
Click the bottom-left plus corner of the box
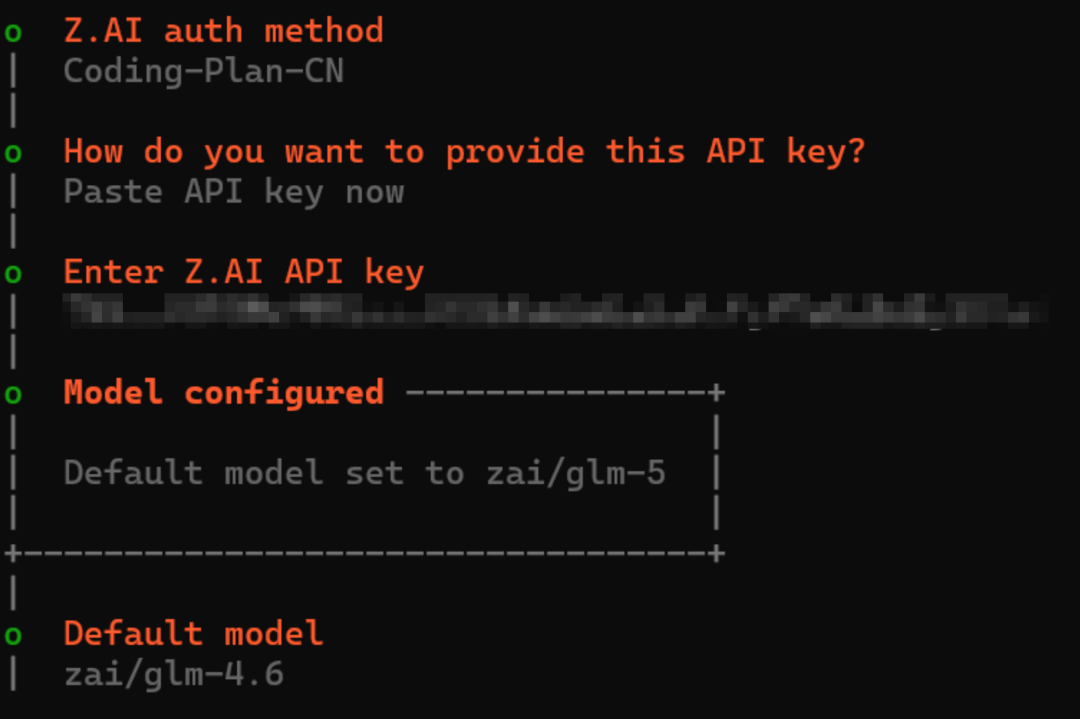coord(13,553)
